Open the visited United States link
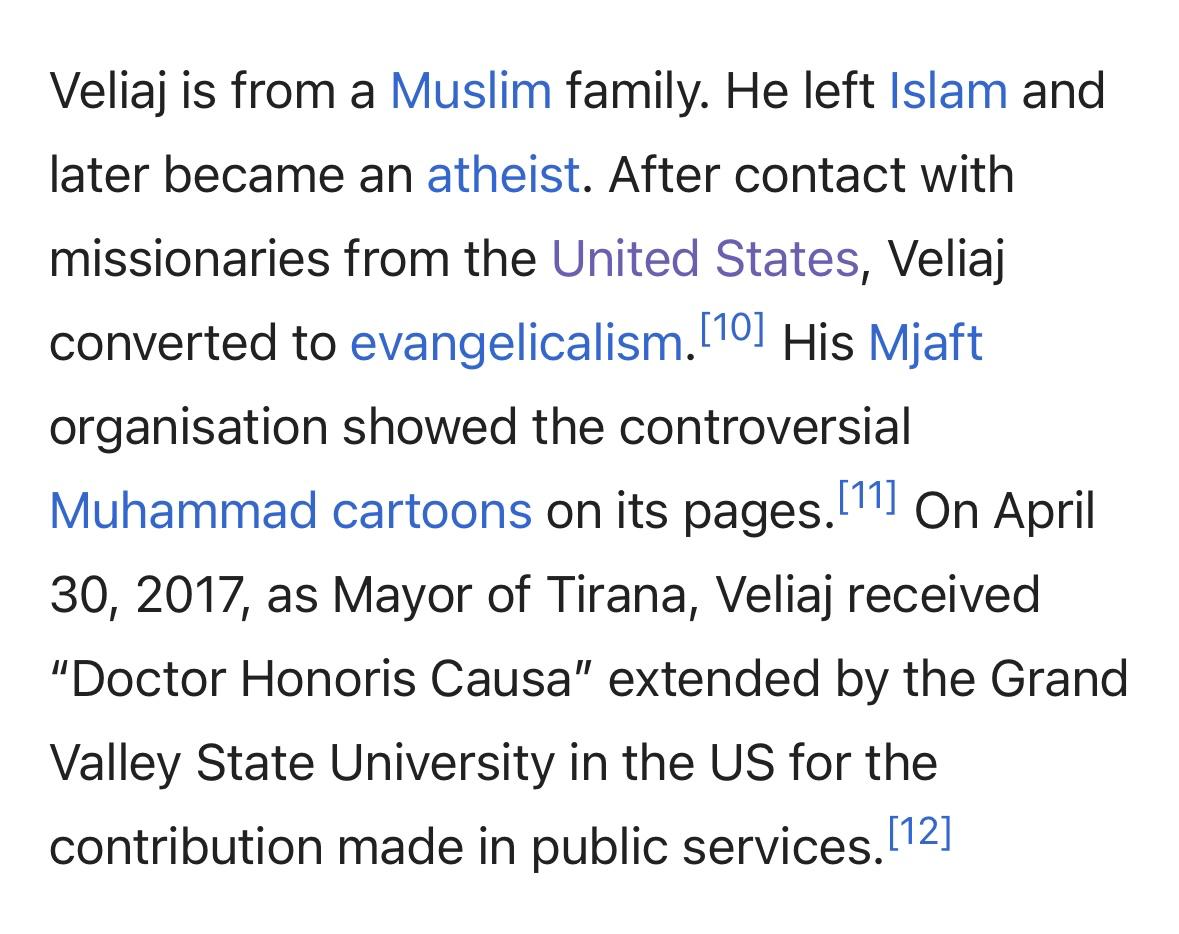Screen dimensions: 1179x934 (705, 259)
